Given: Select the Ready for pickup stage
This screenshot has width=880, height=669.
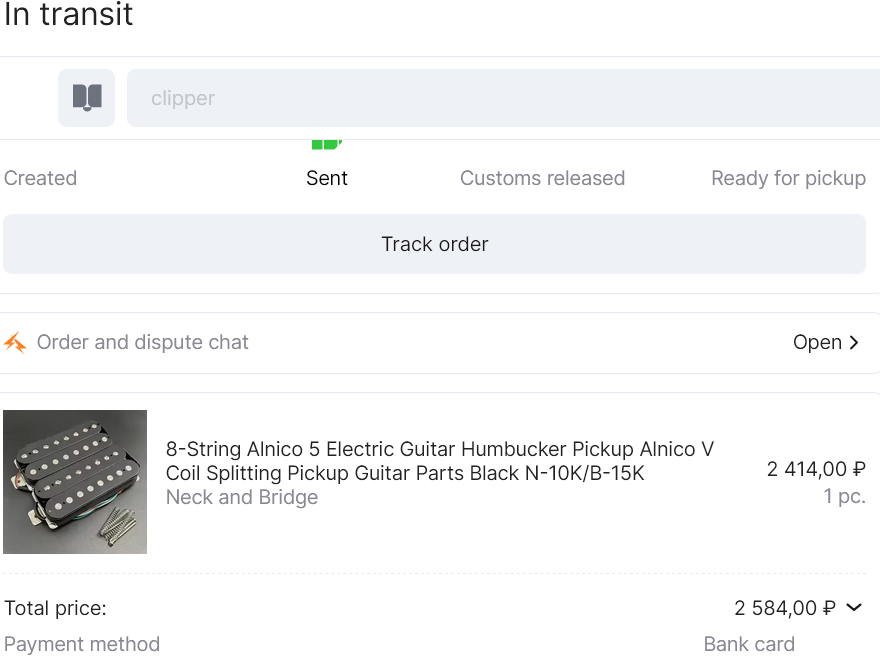Looking at the screenshot, I should (789, 178).
